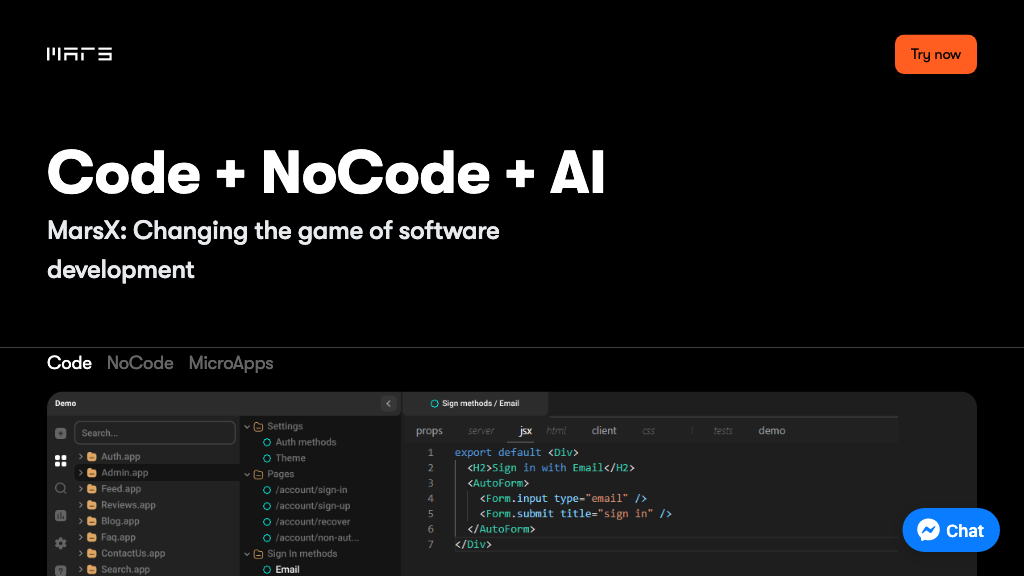Collapse the Settings folder
The image size is (1024, 576).
coord(248,426)
